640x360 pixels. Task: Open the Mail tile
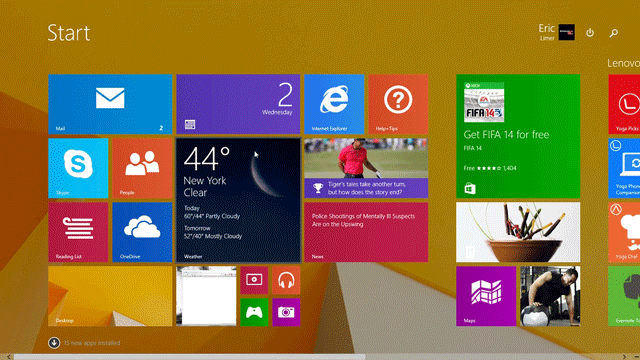[110, 104]
